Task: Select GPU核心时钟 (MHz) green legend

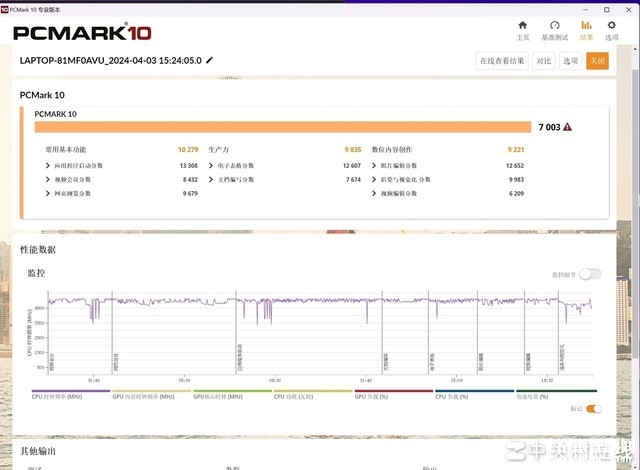Action: coord(232,394)
